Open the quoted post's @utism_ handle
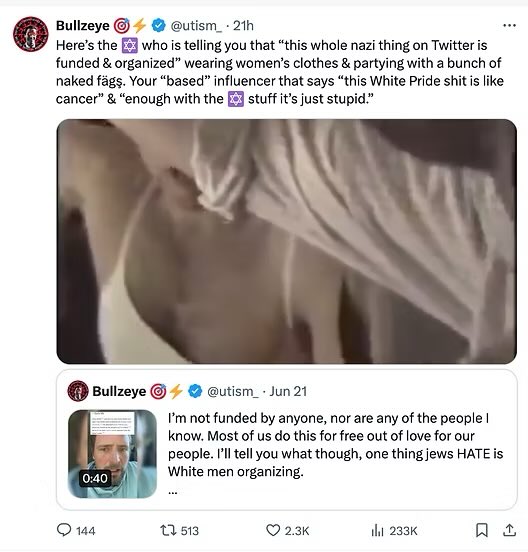Image resolution: width=528 pixels, height=552 pixels. coord(233,391)
